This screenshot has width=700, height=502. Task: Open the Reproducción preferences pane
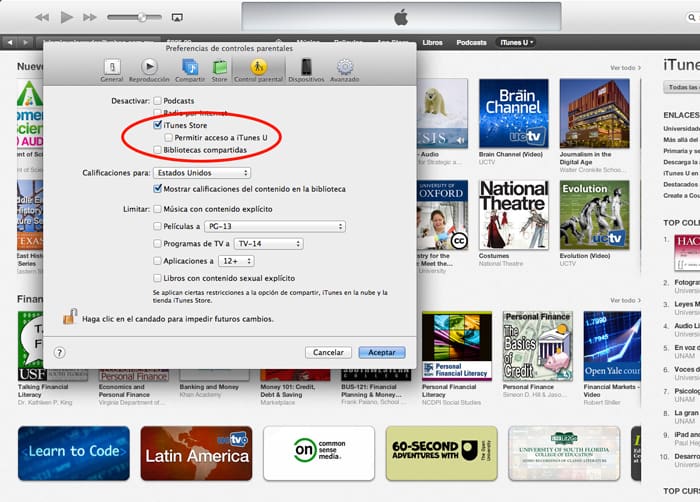coord(149,71)
